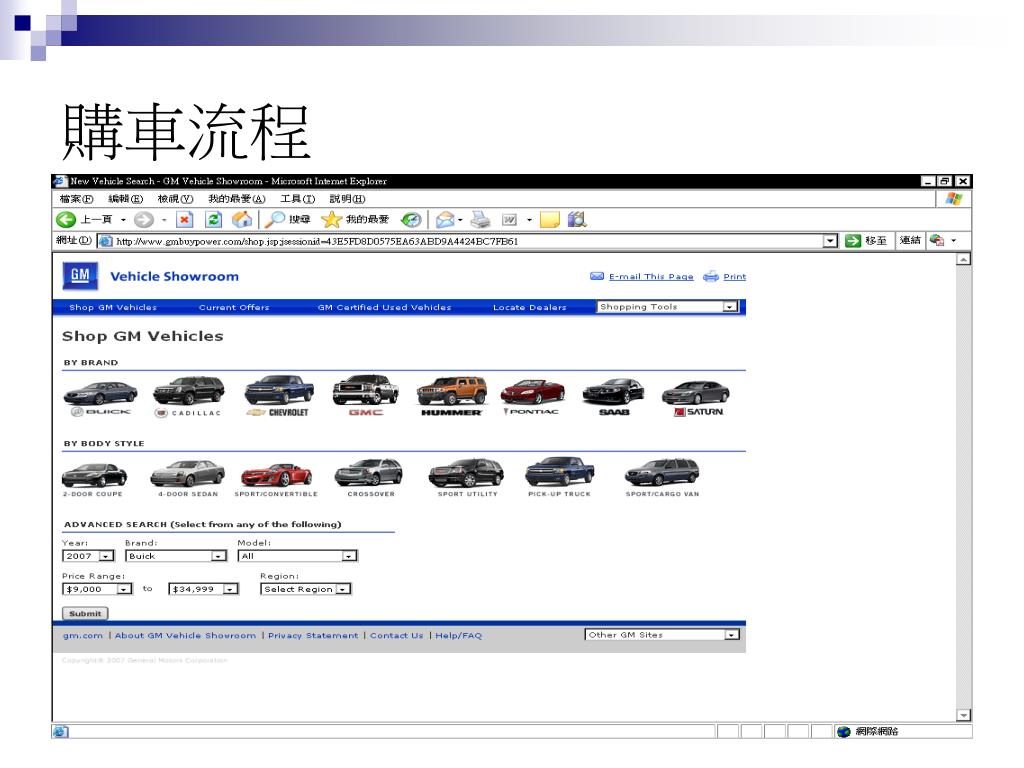Screen dimensions: 1024x768
Task: Open the Select Region dropdown
Action: [306, 589]
